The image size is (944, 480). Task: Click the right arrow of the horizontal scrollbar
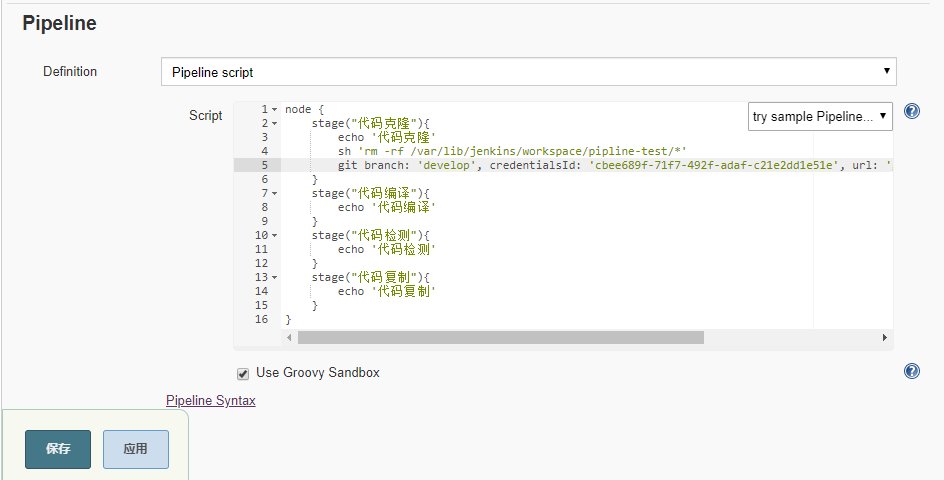[x=885, y=338]
